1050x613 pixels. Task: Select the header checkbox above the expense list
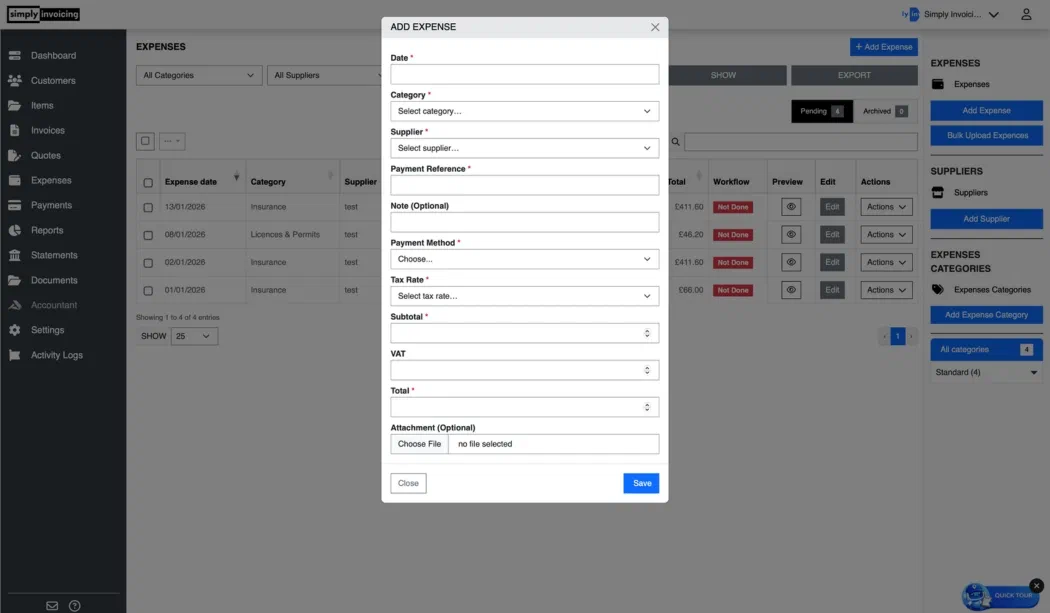(x=145, y=140)
